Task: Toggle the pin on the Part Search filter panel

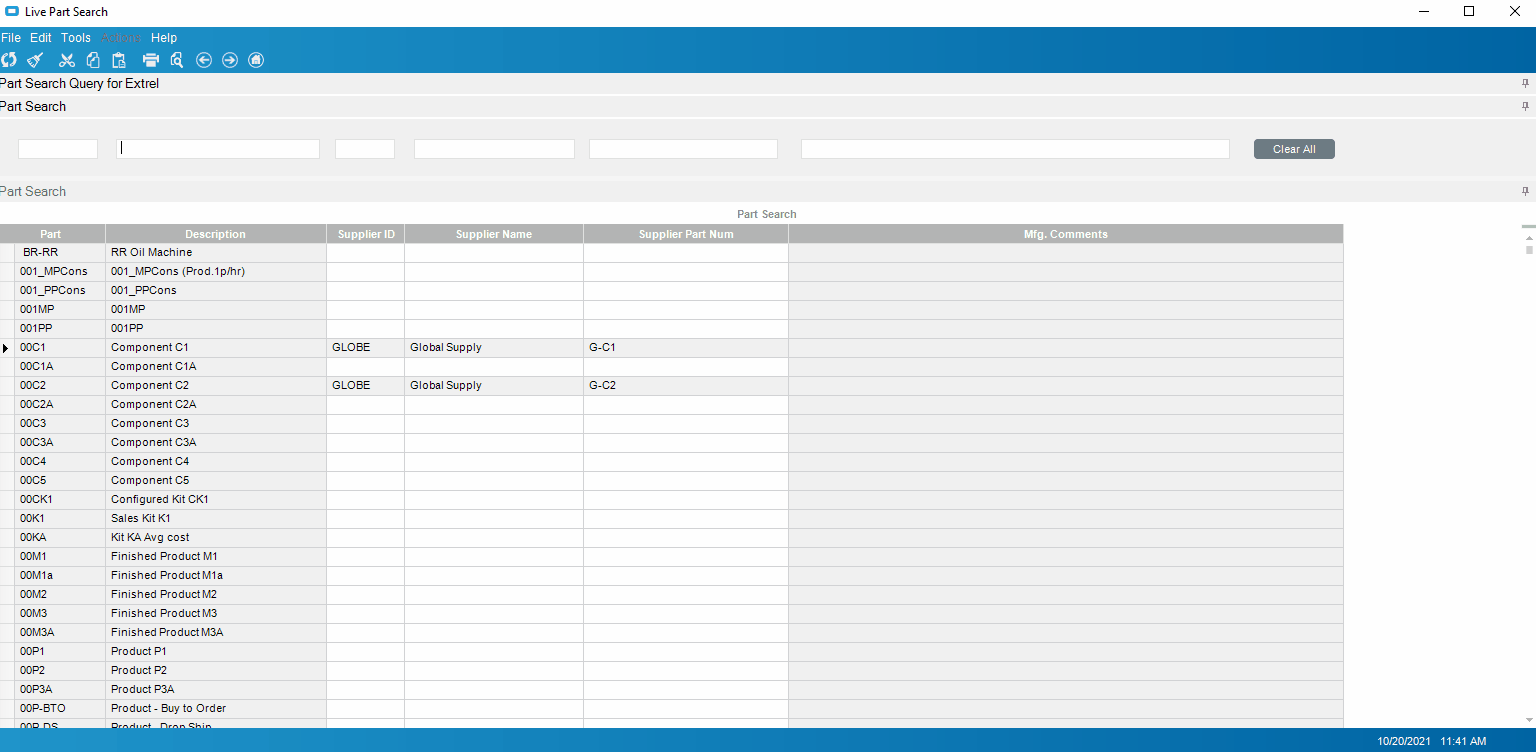Action: [1524, 106]
